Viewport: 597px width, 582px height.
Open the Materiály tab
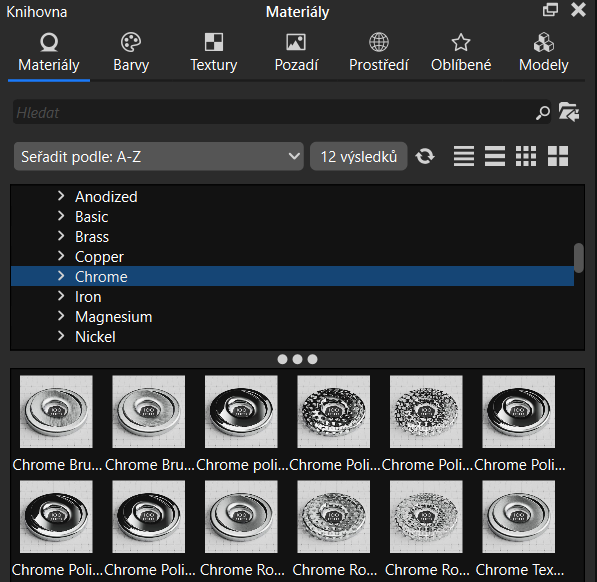pyautogui.click(x=49, y=53)
